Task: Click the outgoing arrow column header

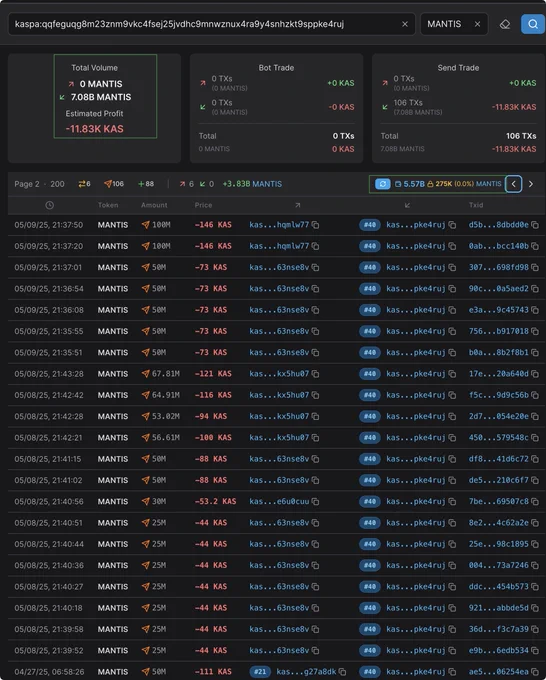Action: point(298,205)
